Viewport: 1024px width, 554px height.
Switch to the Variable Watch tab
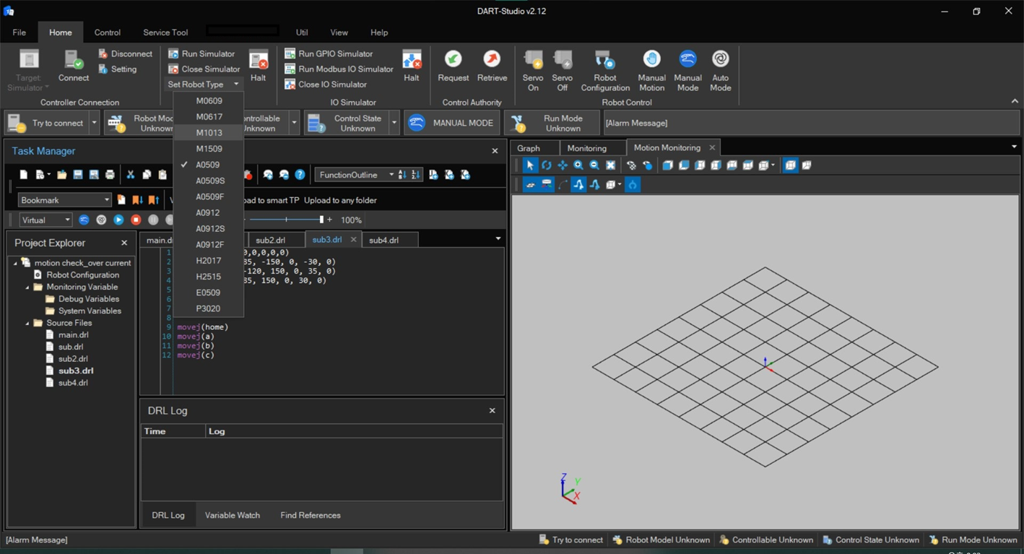coord(232,515)
